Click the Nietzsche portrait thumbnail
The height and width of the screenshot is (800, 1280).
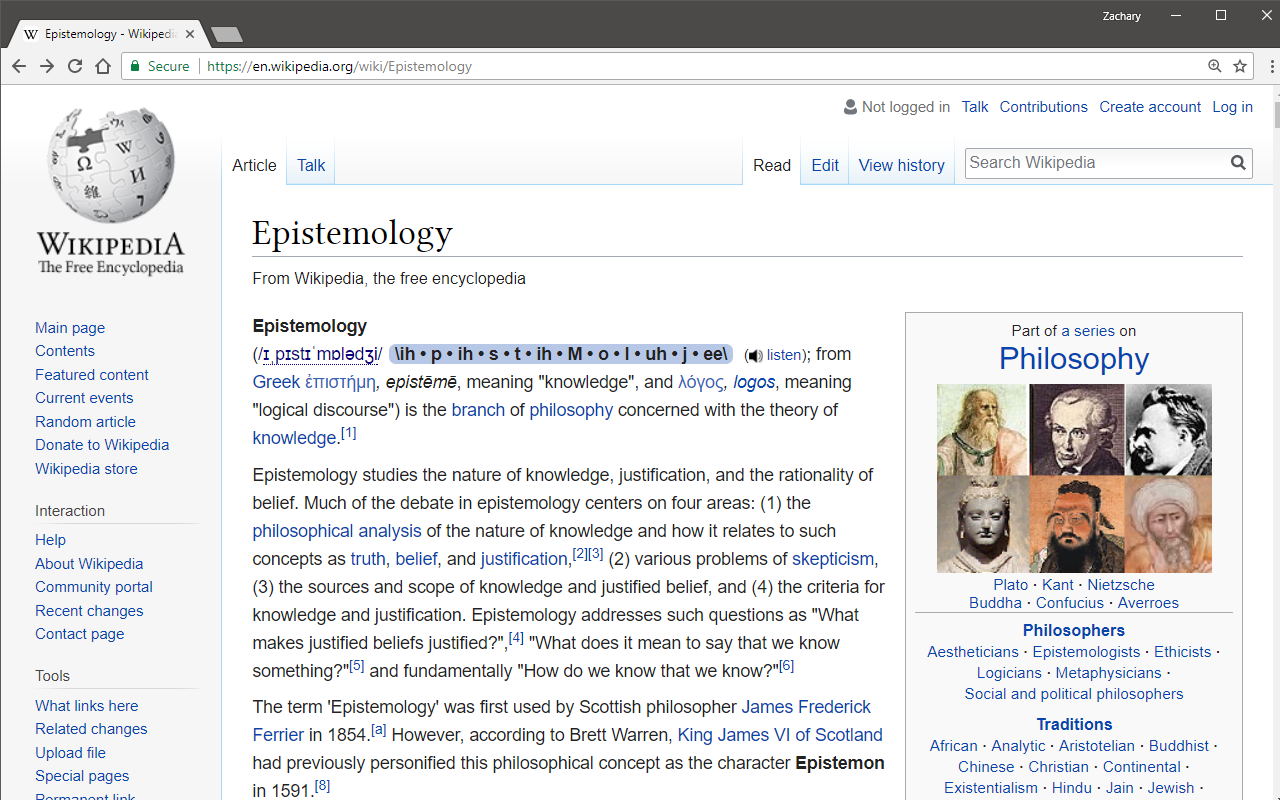pos(1168,429)
